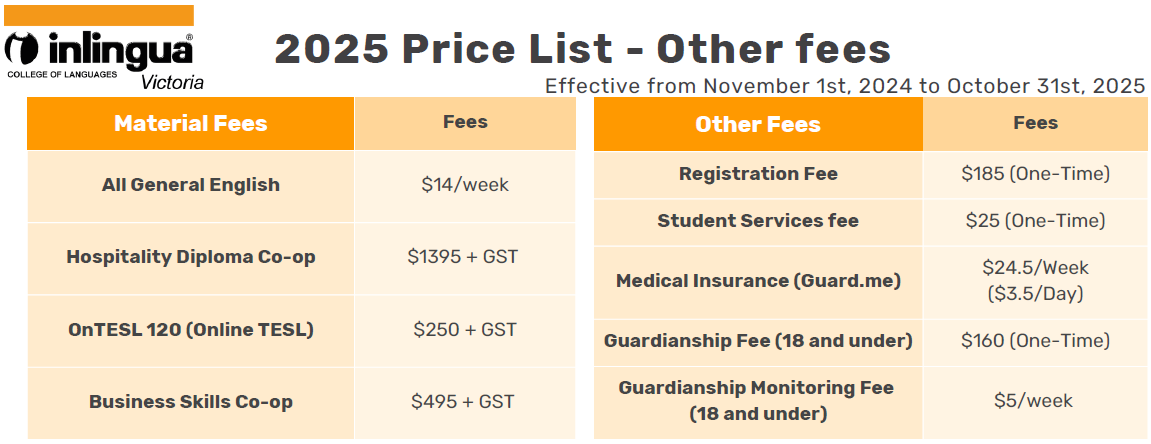The height and width of the screenshot is (444, 1151).
Task: Click the 2025 Price List title
Action: (x=582, y=48)
